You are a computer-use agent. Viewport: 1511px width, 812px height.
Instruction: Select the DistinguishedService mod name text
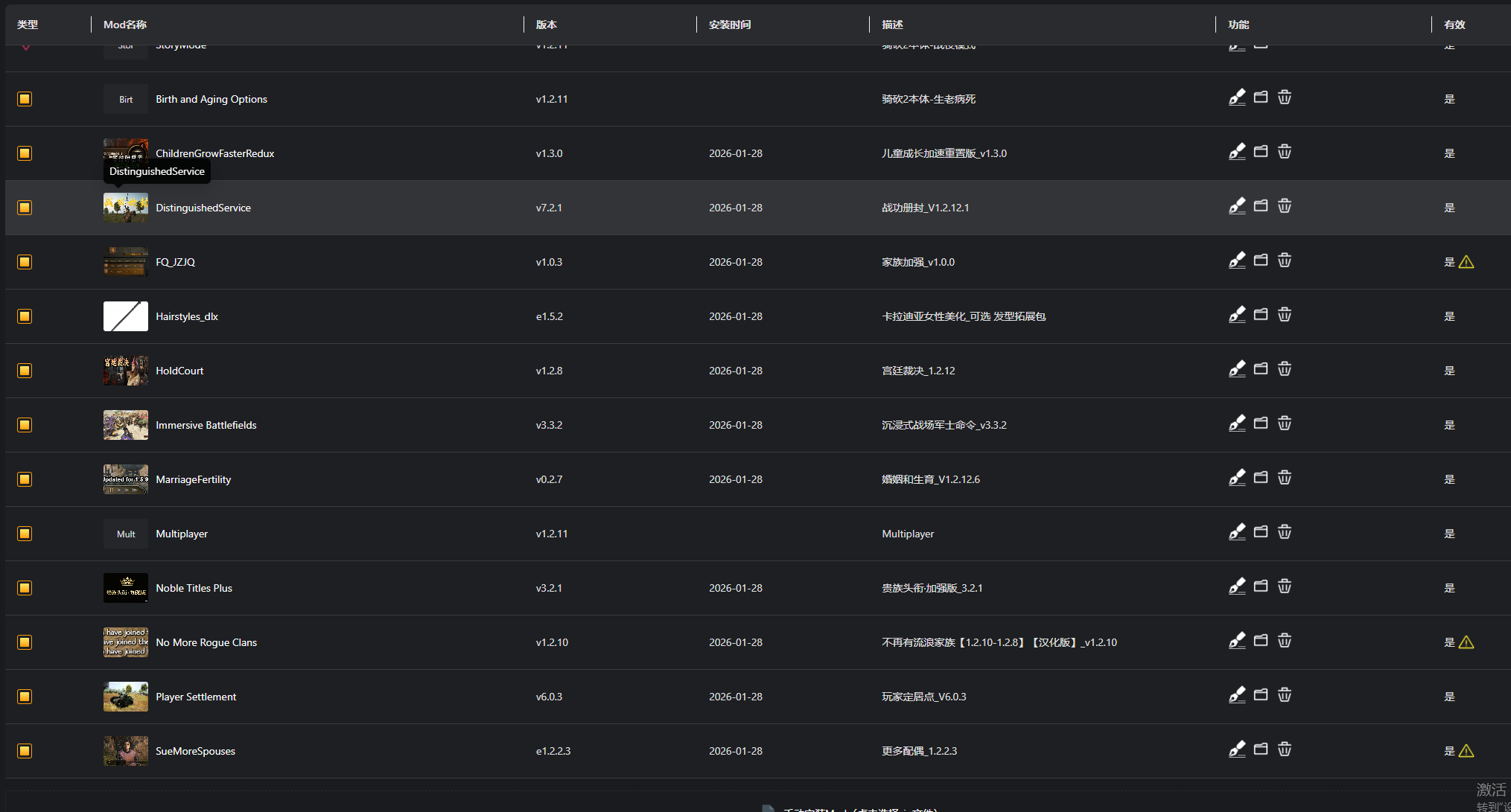click(x=203, y=208)
